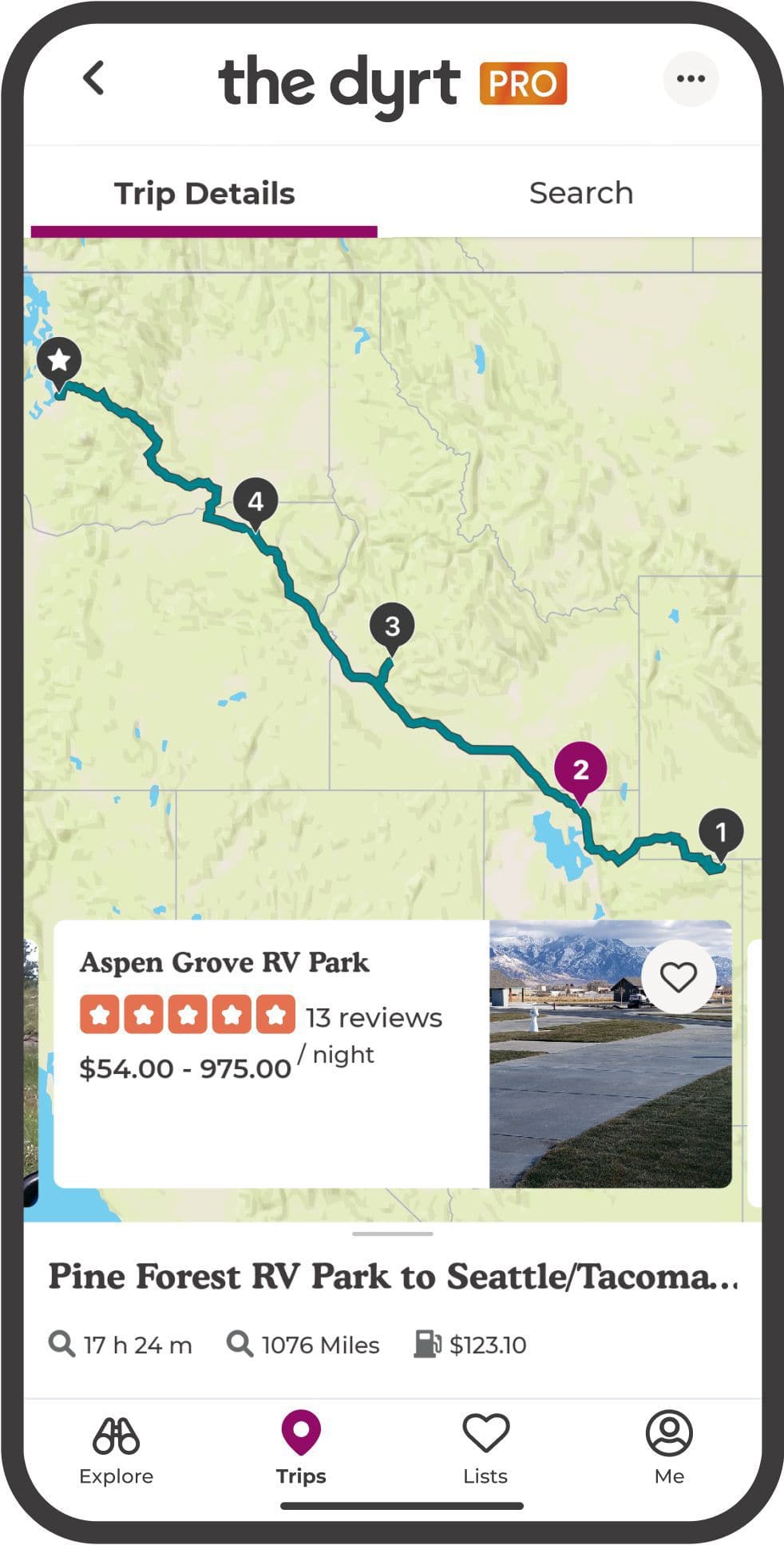Switch to the Search tab
Viewport: 784px width, 1545px height.
point(580,193)
